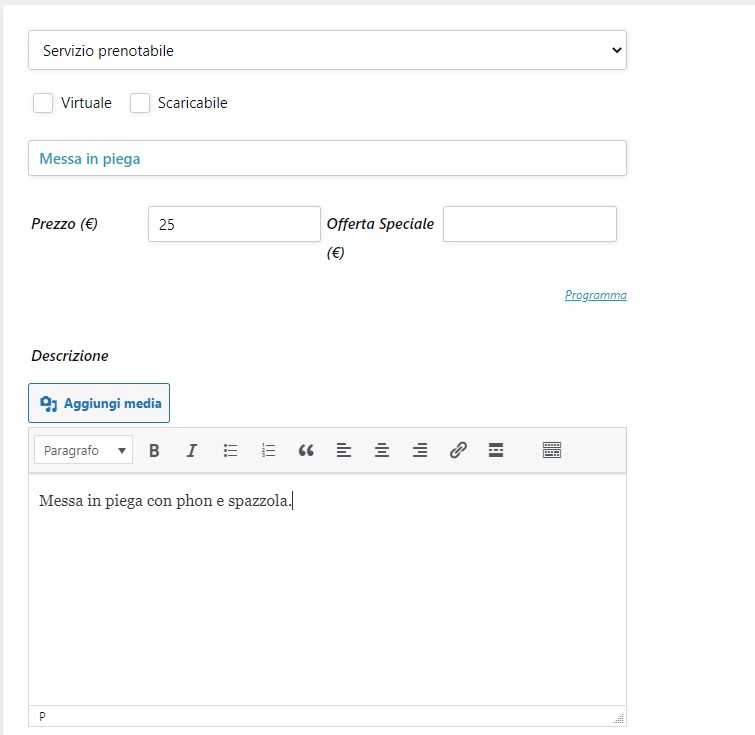Insert or edit a link
This screenshot has width=755, height=735.
[458, 451]
